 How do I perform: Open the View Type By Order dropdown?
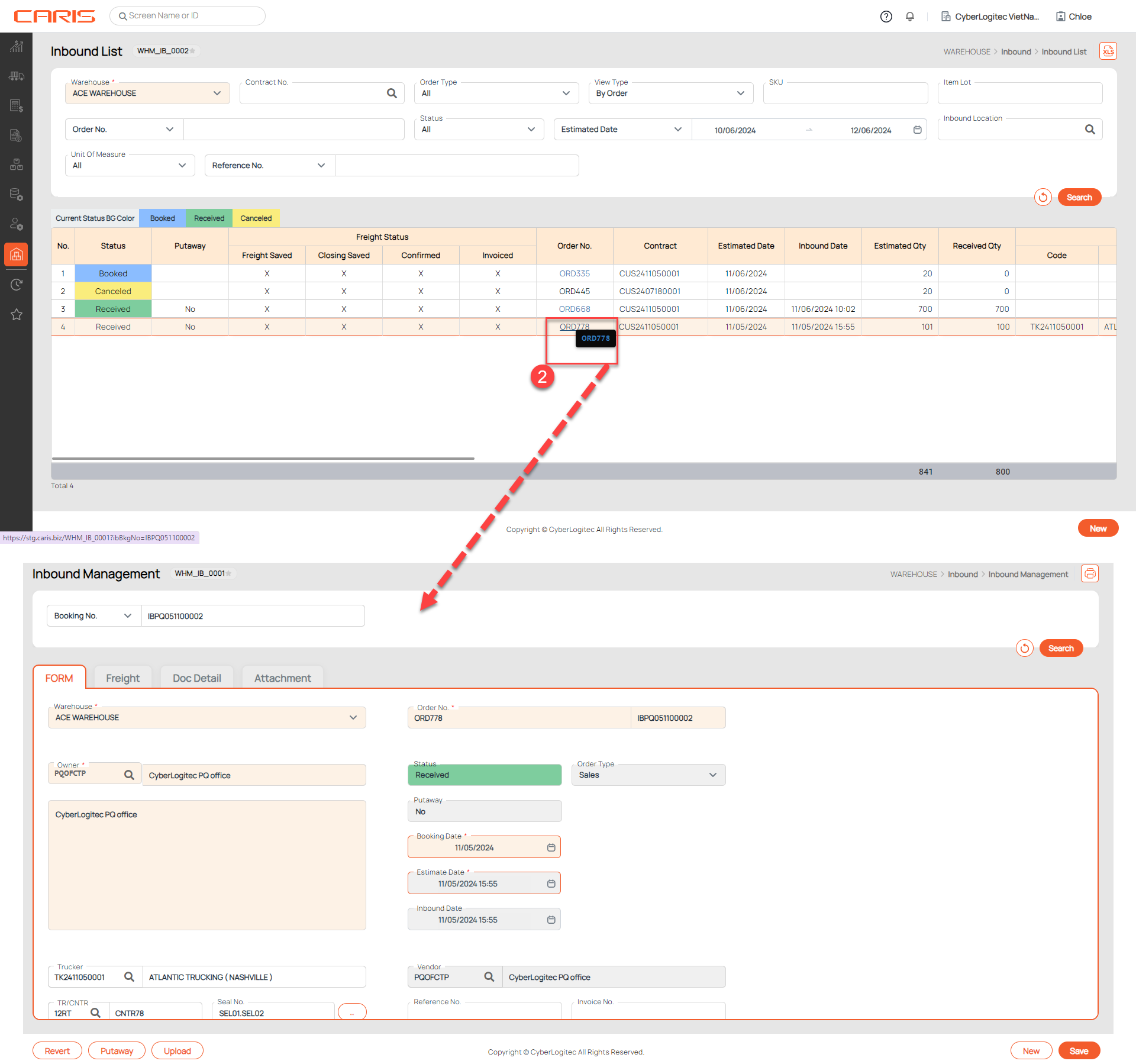click(670, 93)
